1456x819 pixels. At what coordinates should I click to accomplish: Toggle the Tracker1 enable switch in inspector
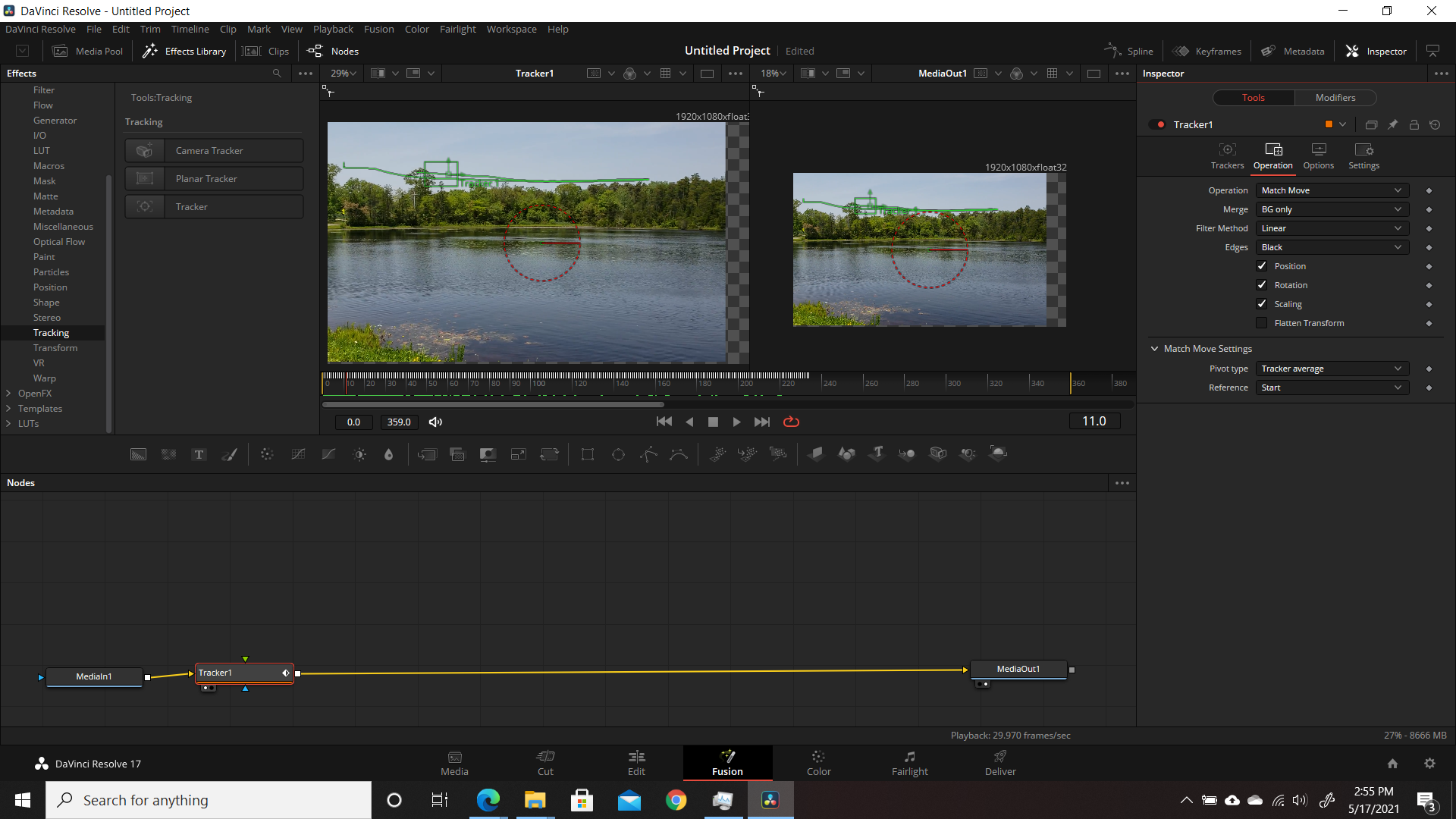(x=1157, y=124)
